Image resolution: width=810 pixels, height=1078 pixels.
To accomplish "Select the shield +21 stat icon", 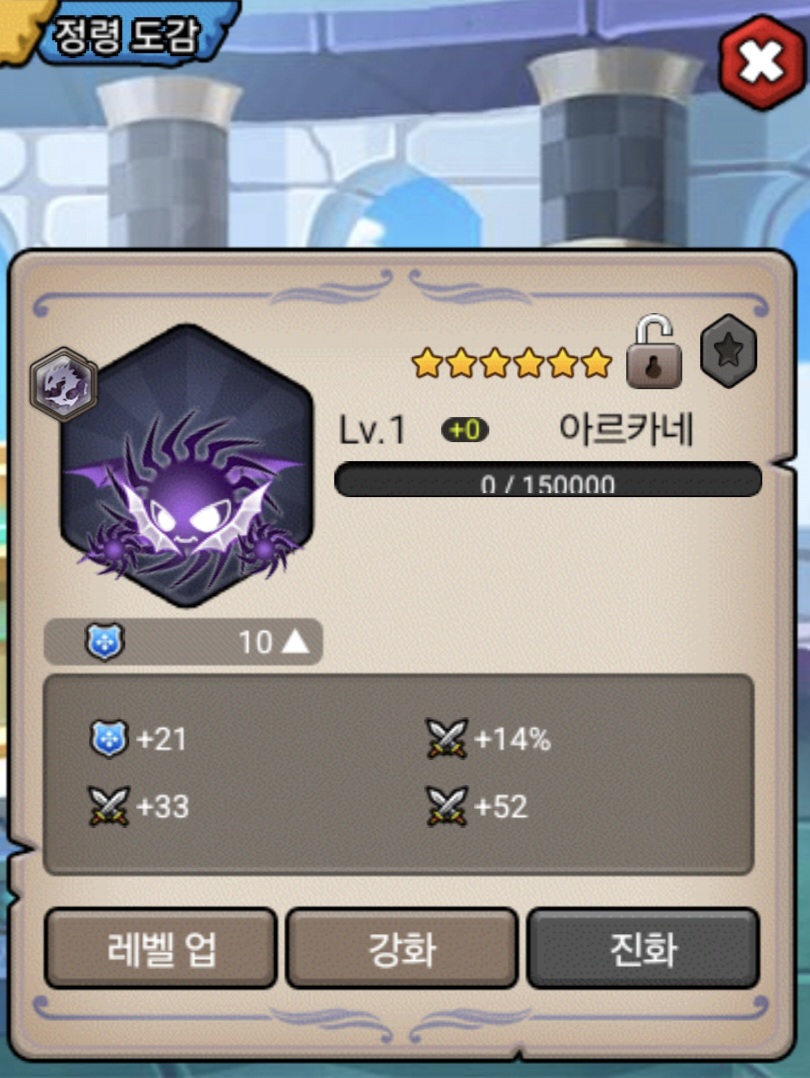I will 109,739.
